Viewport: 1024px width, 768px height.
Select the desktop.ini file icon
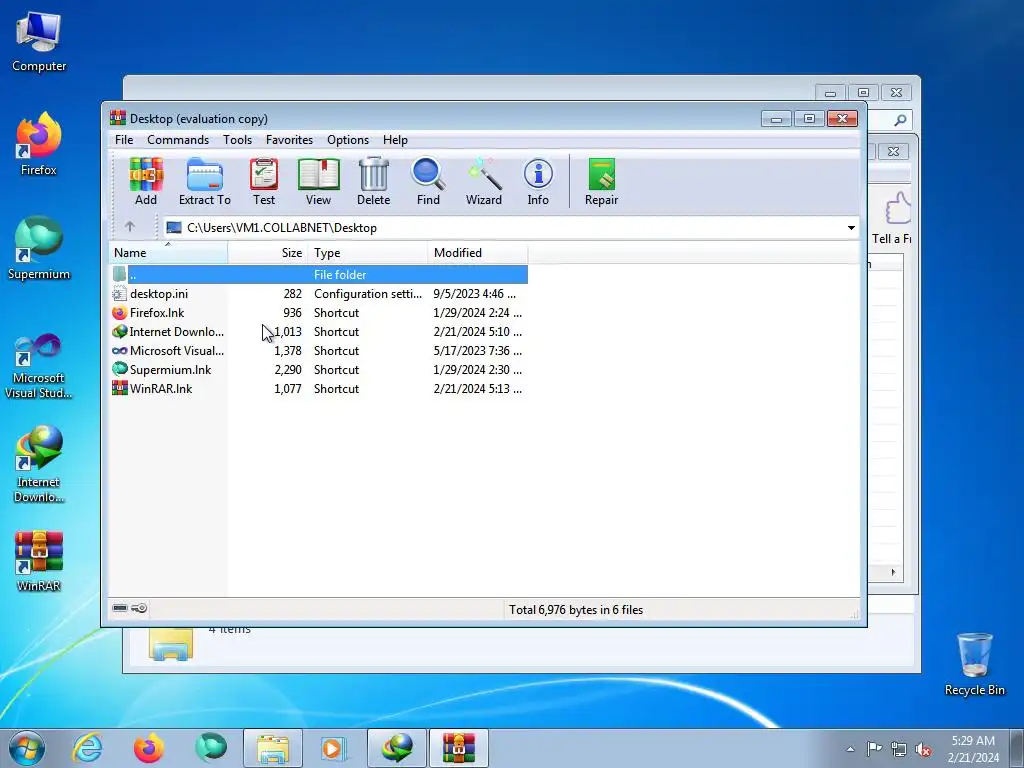[x=120, y=294]
